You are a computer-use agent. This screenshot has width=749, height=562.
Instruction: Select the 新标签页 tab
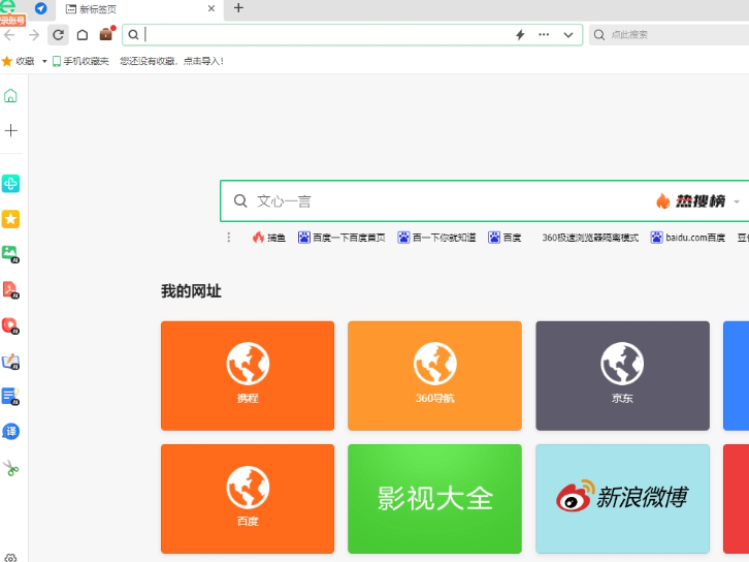(139, 9)
